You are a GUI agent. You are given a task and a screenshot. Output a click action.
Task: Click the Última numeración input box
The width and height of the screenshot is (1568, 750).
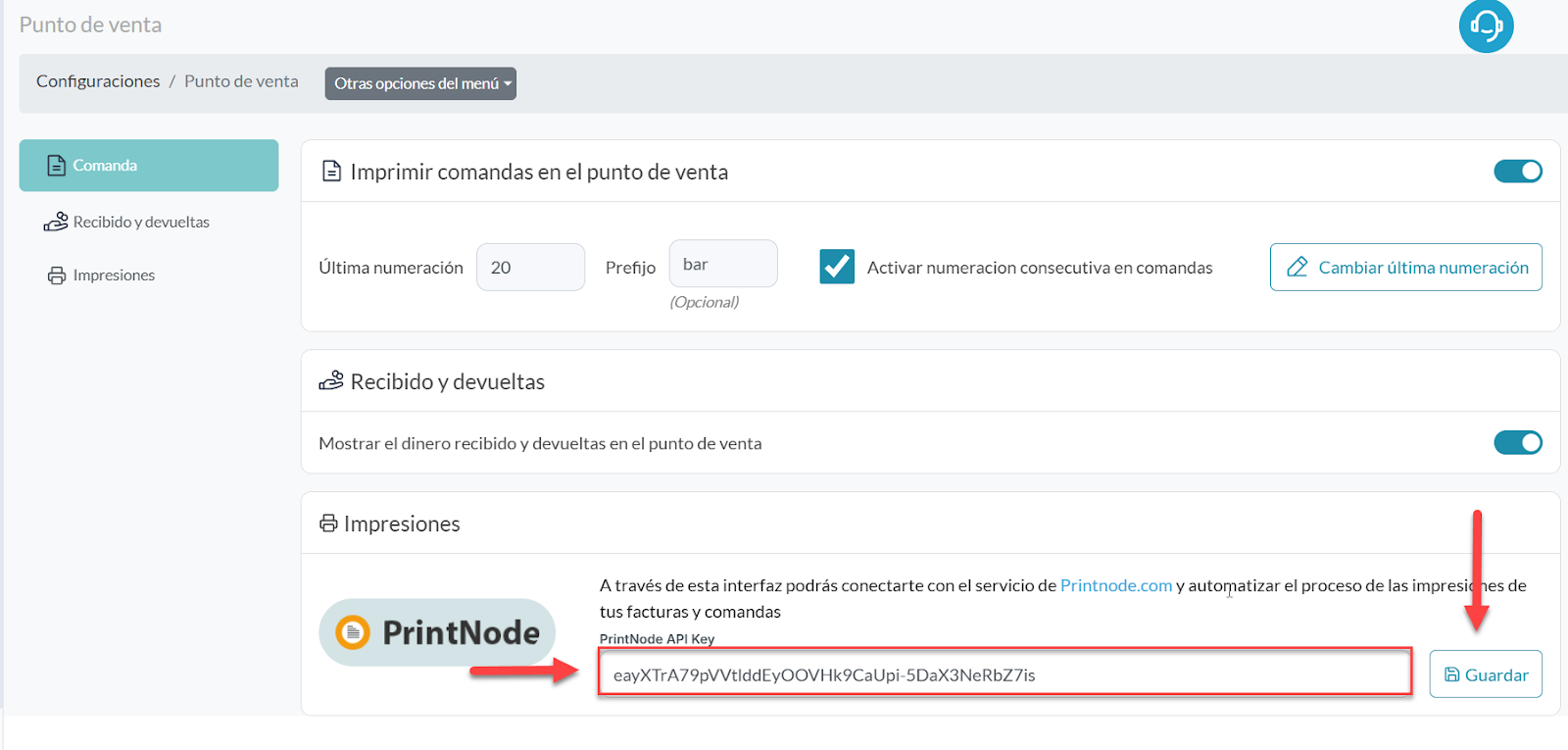(x=530, y=268)
